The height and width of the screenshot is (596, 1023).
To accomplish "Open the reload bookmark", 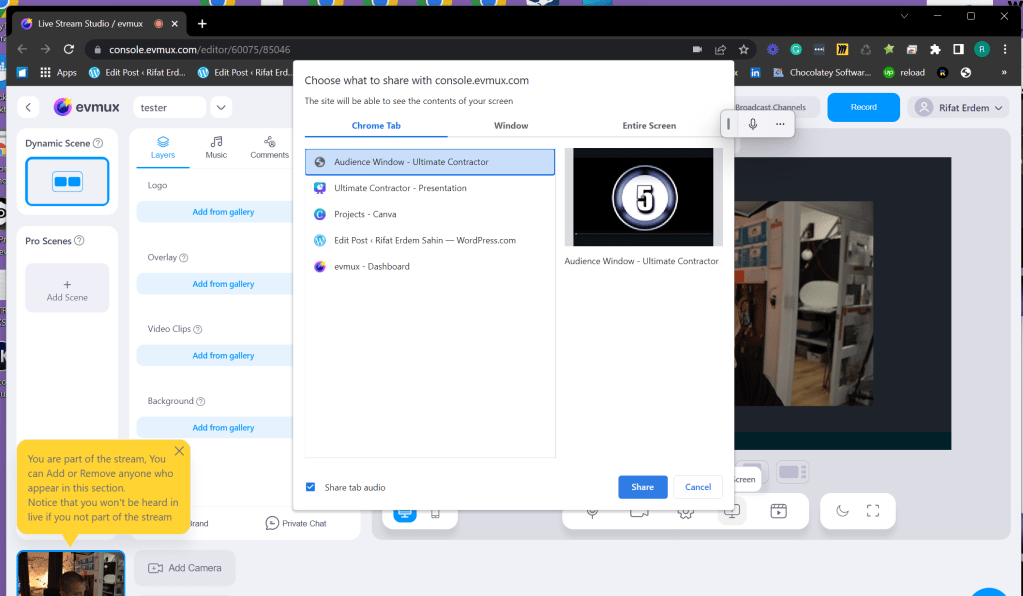I will tap(904, 72).
